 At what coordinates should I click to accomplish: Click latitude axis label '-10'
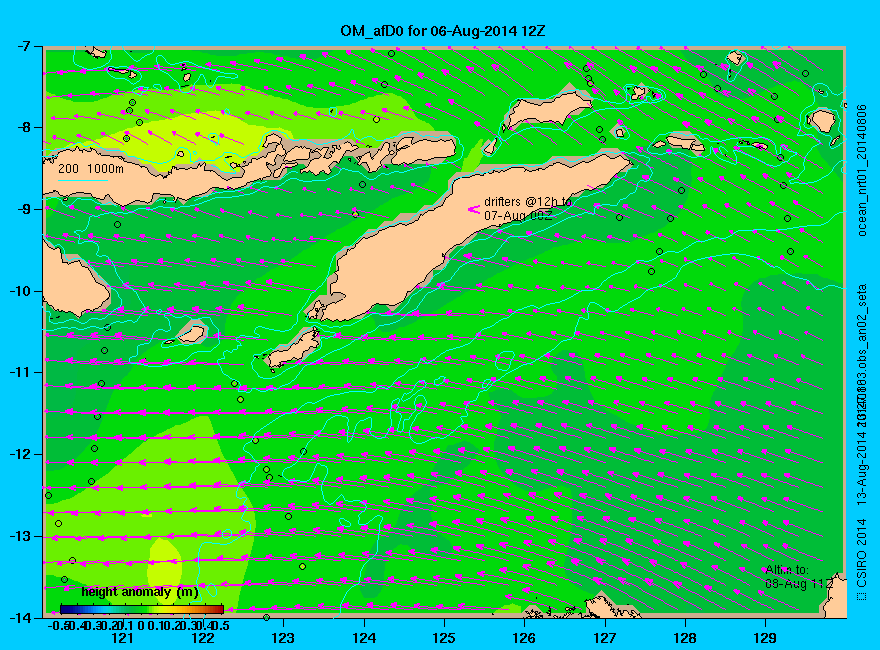[20, 291]
